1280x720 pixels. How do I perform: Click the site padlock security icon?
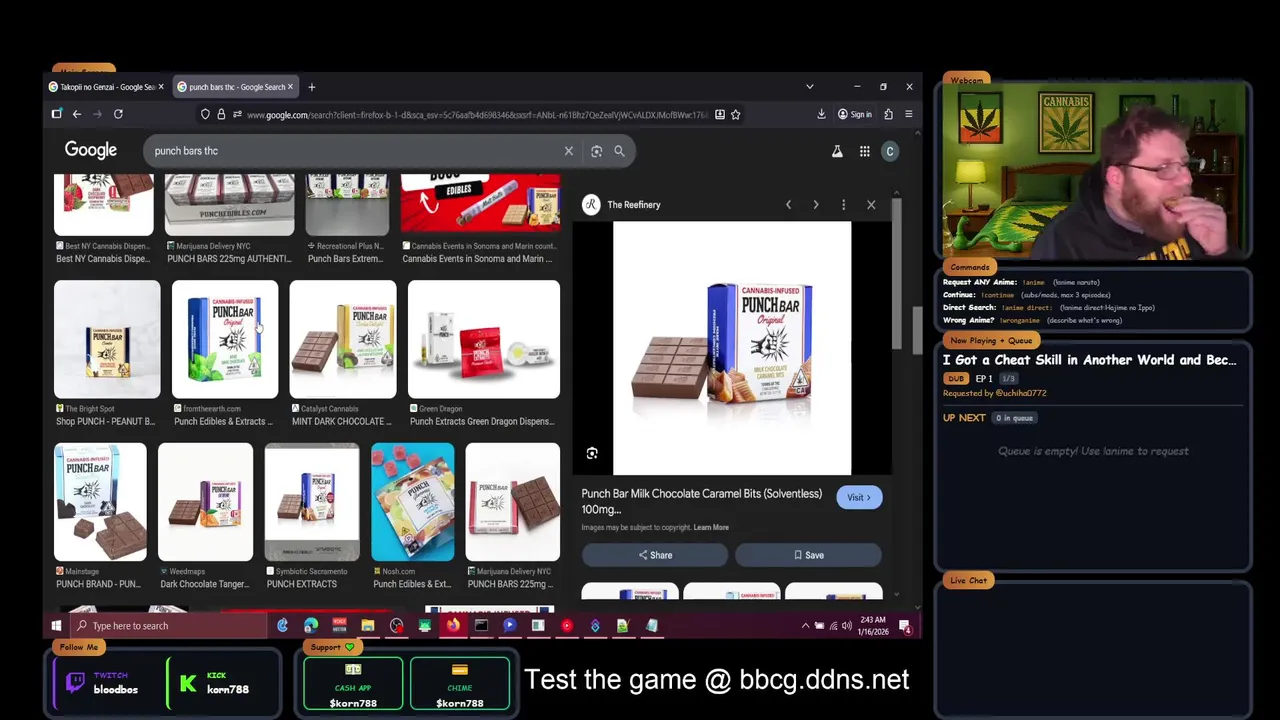click(x=221, y=115)
